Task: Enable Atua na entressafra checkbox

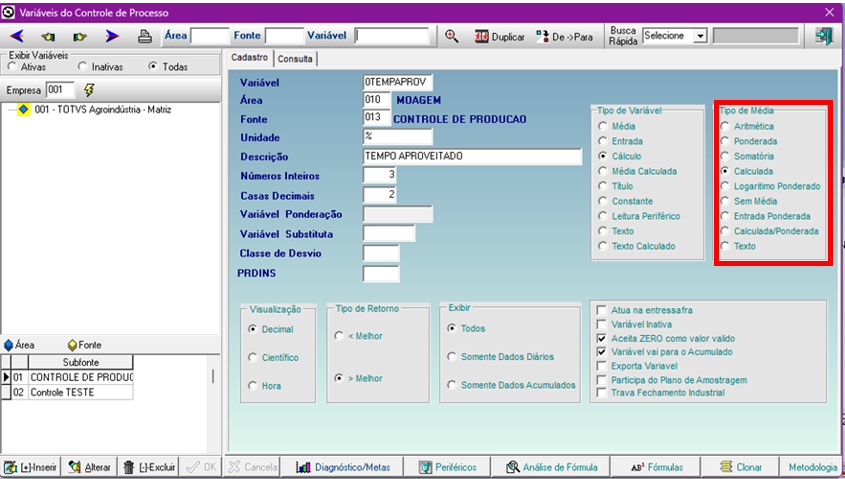Action: tap(602, 310)
